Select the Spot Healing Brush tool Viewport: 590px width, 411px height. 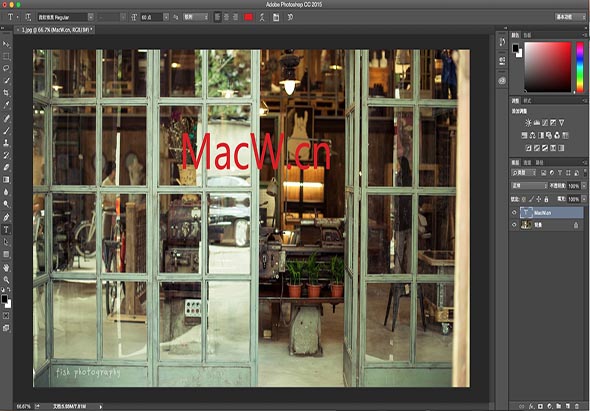(x=6, y=119)
